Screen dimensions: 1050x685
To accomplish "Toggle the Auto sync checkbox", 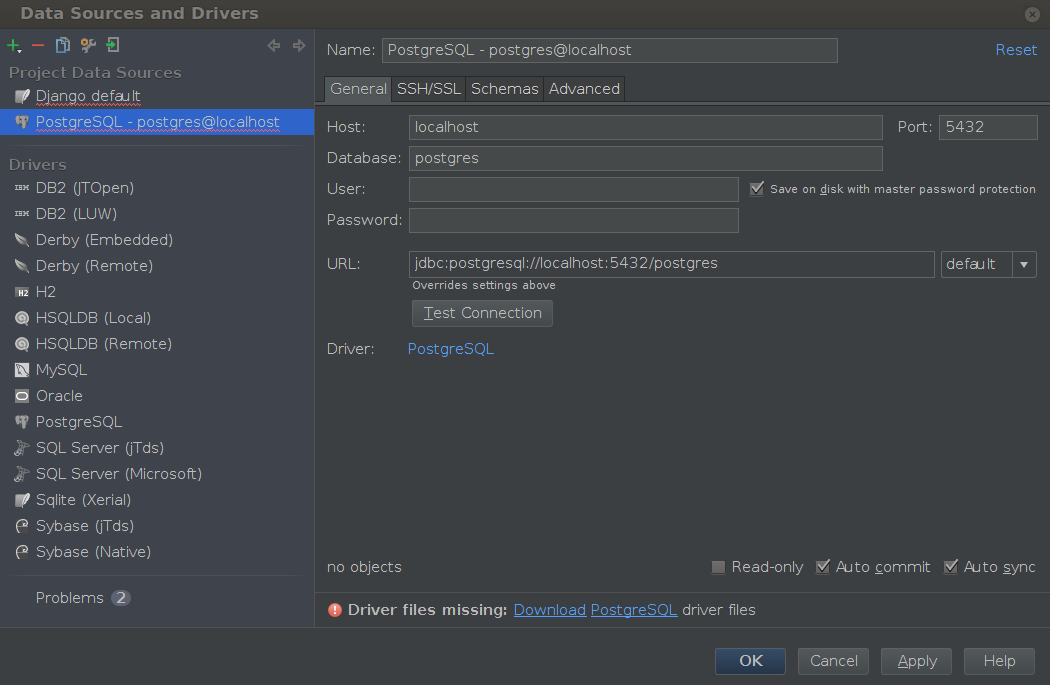I will [951, 567].
